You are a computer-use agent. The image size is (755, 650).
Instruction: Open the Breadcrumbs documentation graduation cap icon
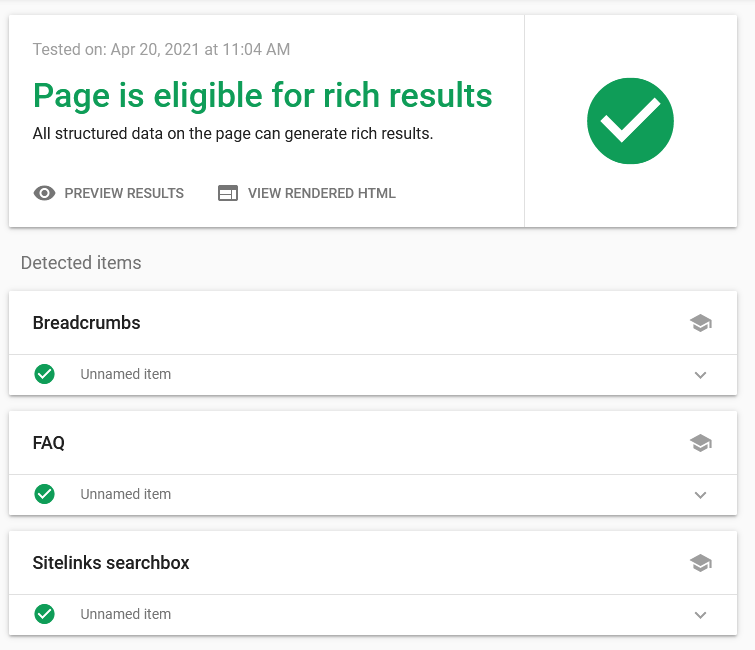(x=701, y=323)
